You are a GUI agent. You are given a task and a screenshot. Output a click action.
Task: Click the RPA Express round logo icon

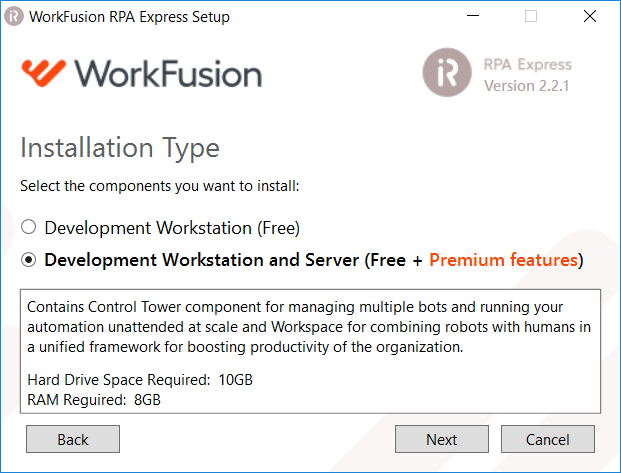[447, 72]
